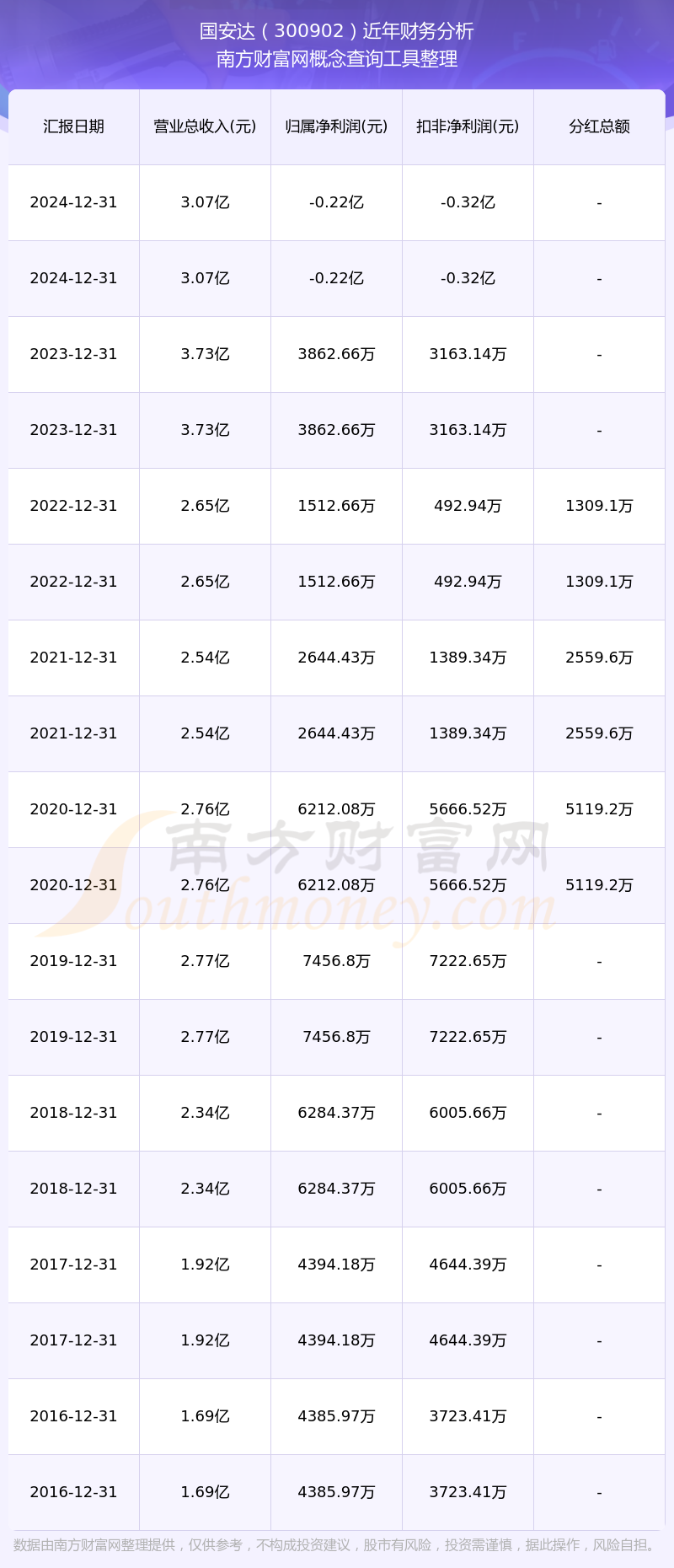Click the 营业总收入(元) column header
Screen dimensions: 674x1568
tap(205, 126)
